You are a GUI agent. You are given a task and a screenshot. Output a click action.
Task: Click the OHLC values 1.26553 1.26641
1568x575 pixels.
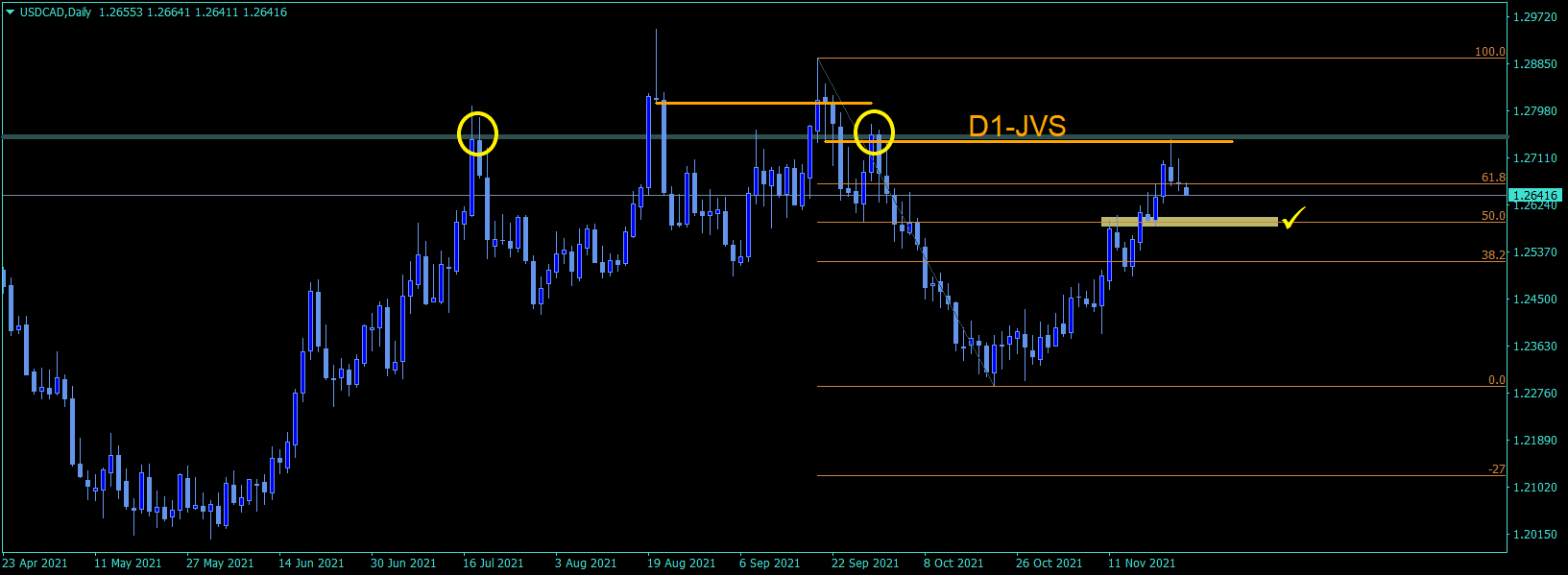[x=145, y=12]
